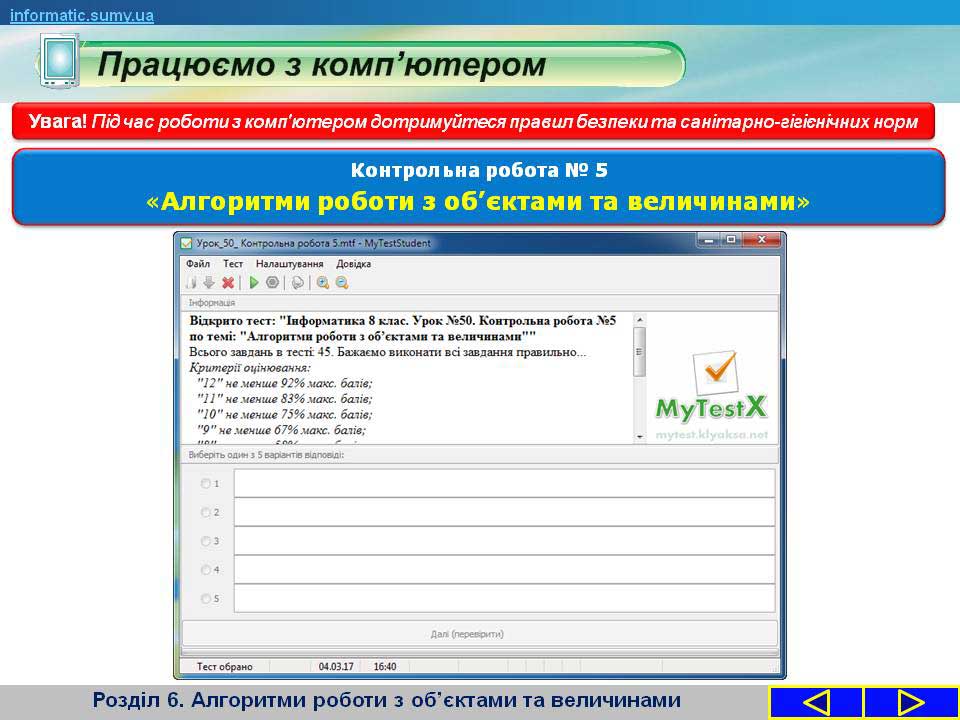
Task: Click the Далі (перевірити) button
Action: point(479,634)
